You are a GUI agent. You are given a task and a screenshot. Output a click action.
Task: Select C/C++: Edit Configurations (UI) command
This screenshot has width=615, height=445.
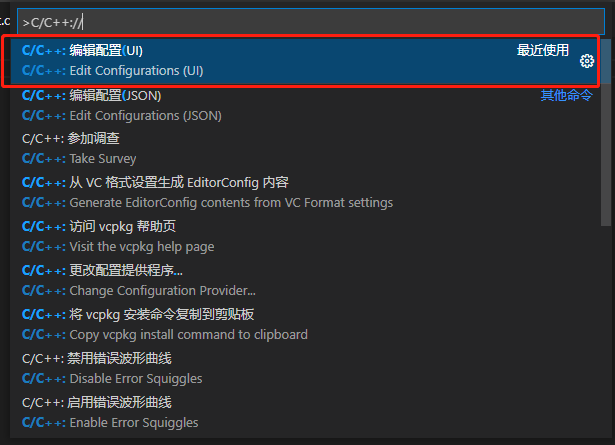(x=305, y=61)
